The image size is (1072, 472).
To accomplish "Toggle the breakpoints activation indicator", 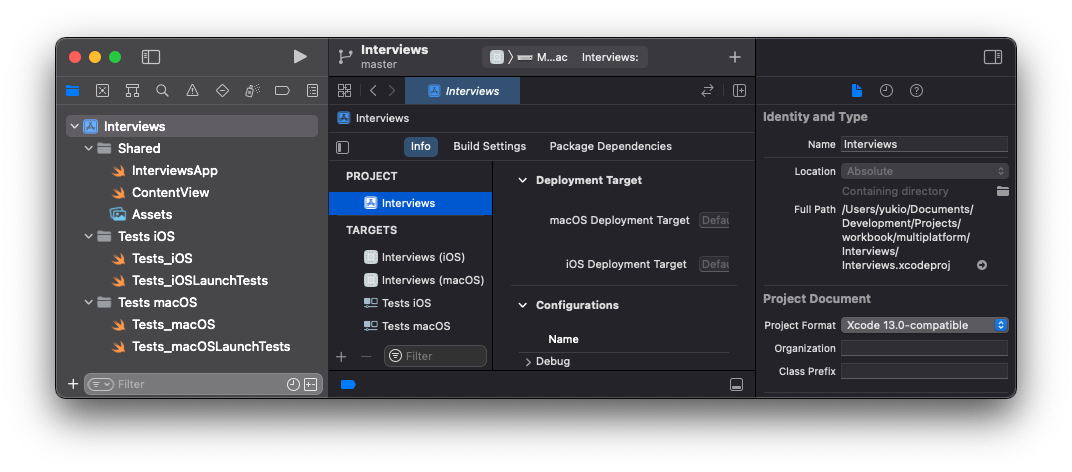I will (x=348, y=384).
